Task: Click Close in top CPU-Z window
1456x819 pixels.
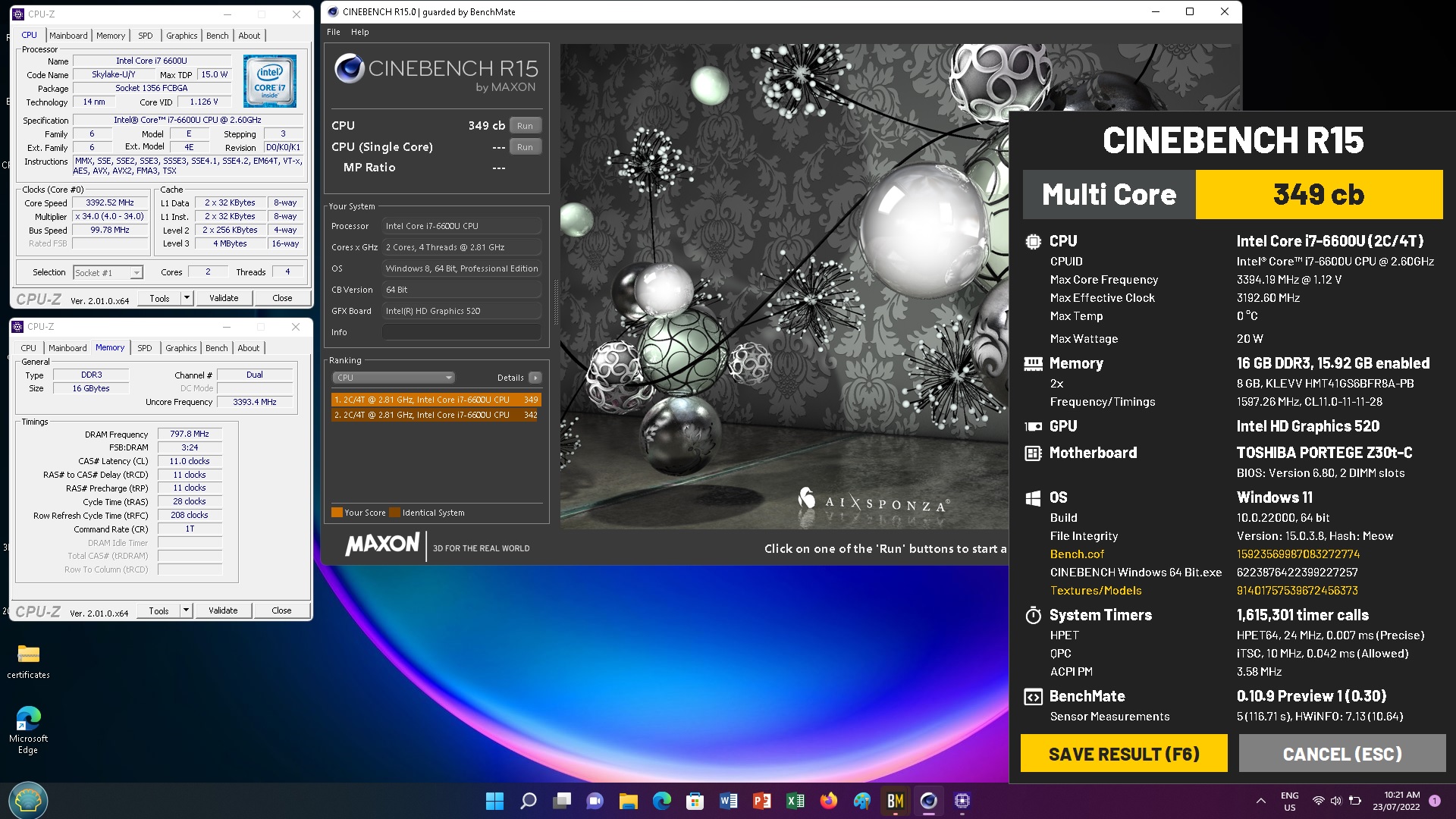Action: (282, 298)
